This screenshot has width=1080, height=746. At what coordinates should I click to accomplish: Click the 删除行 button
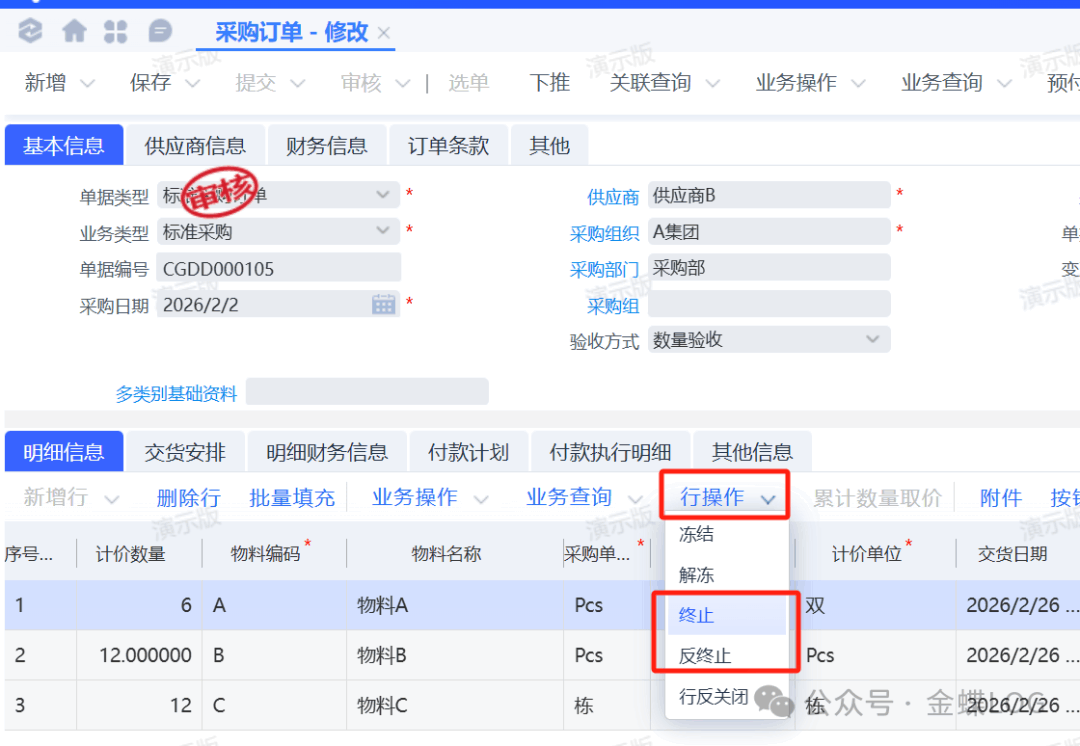pyautogui.click(x=188, y=498)
